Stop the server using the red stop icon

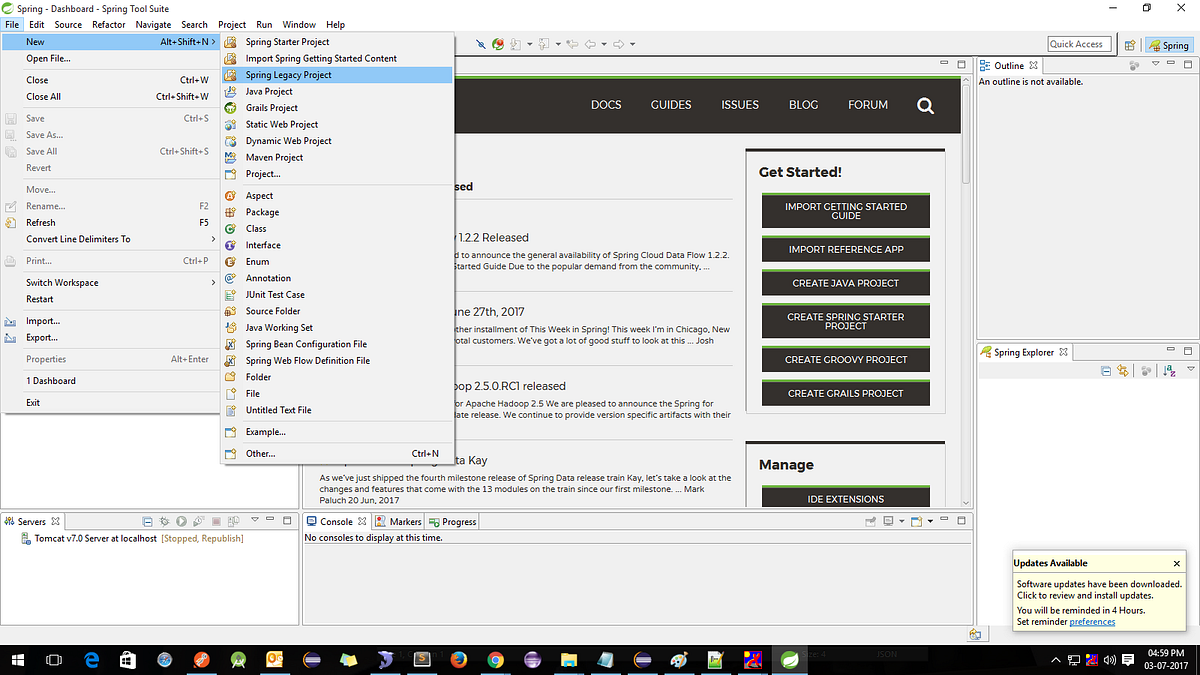(217, 521)
